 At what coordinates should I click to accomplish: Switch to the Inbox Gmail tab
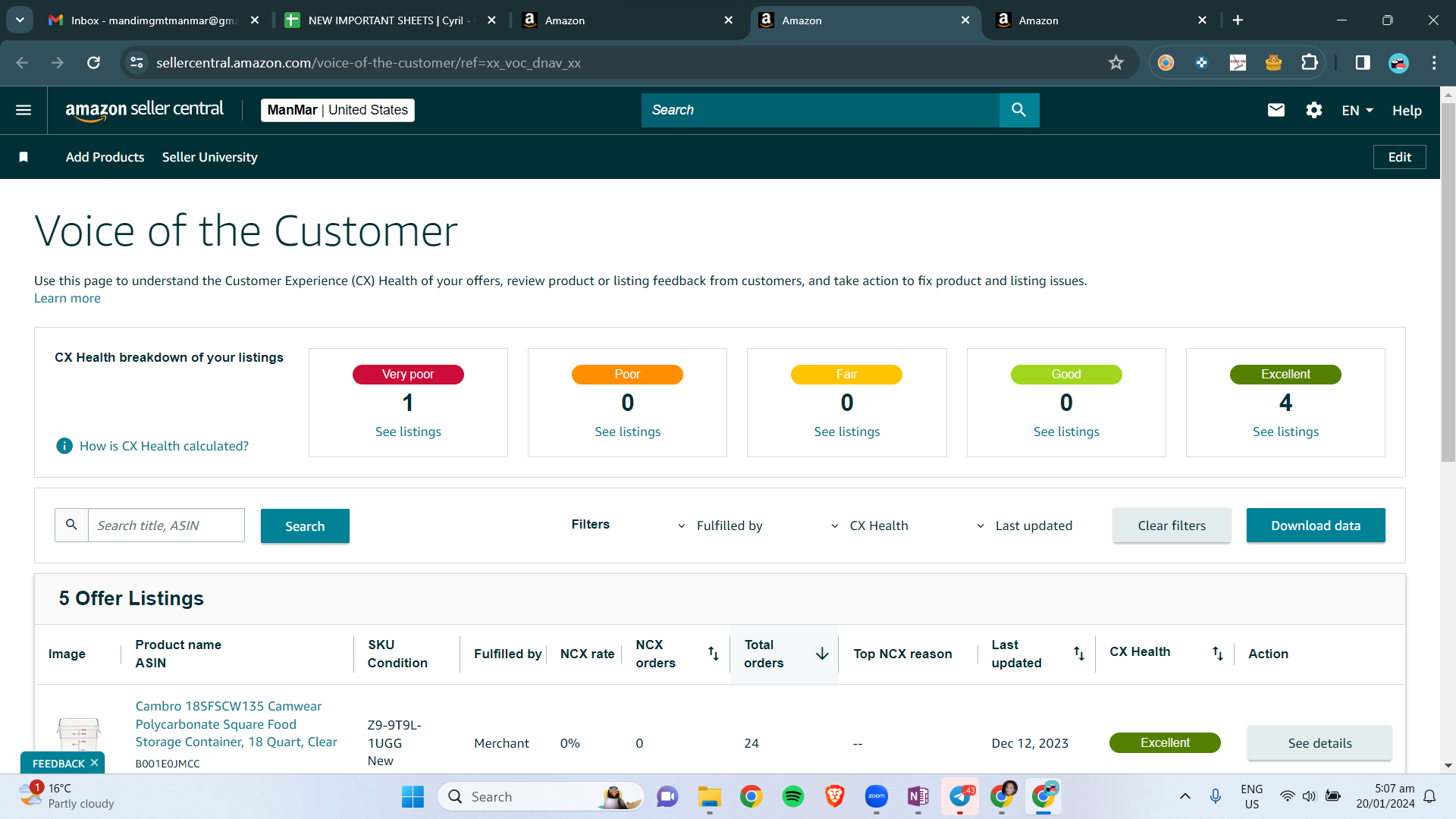pyautogui.click(x=154, y=20)
